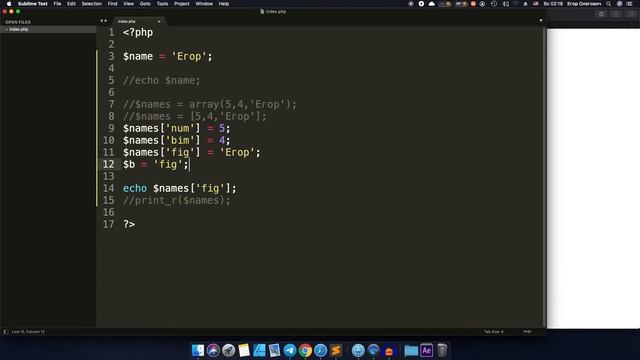This screenshot has width=640, height=360.
Task: Click $names['bim'] = 4 line
Action: pyautogui.click(x=177, y=140)
